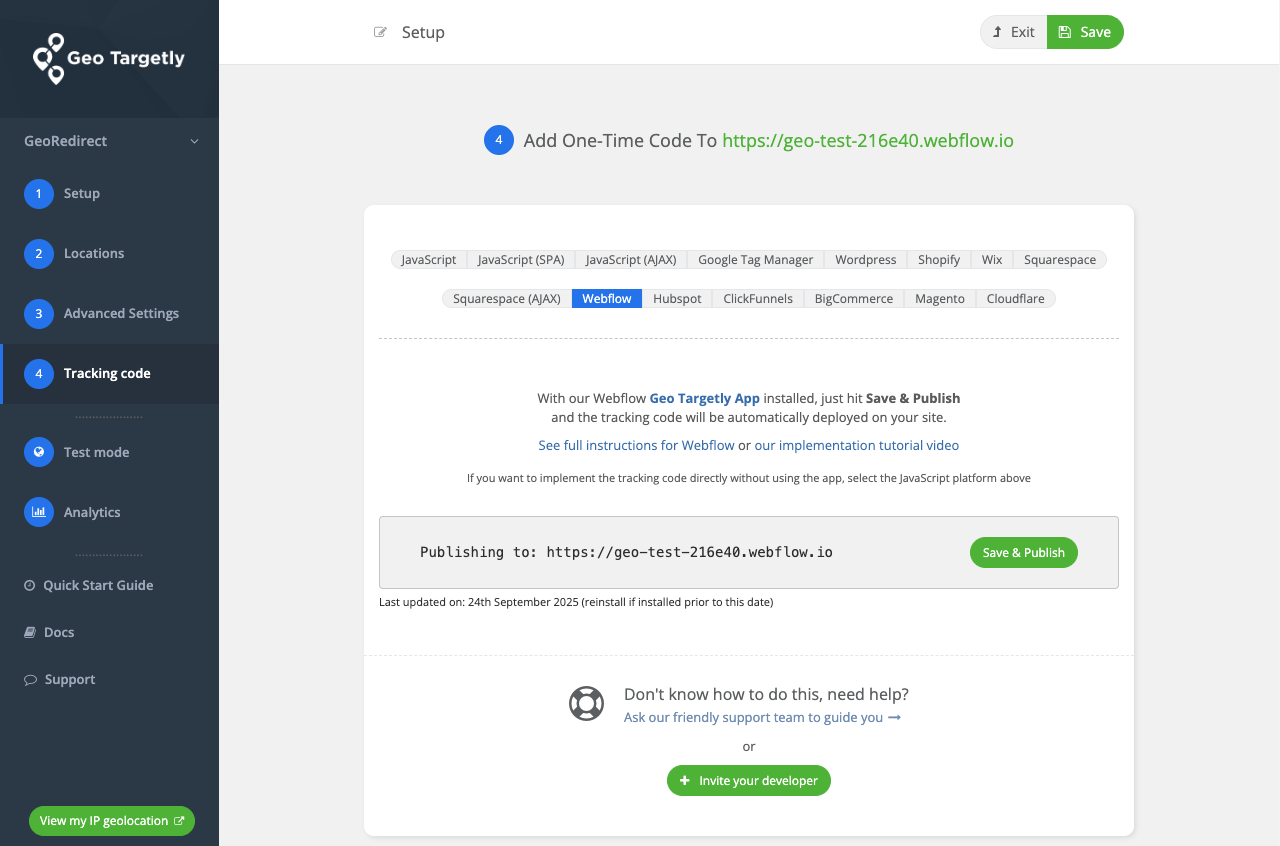
Task: Switch to the Google Tag Manager tab
Action: pyautogui.click(x=755, y=259)
